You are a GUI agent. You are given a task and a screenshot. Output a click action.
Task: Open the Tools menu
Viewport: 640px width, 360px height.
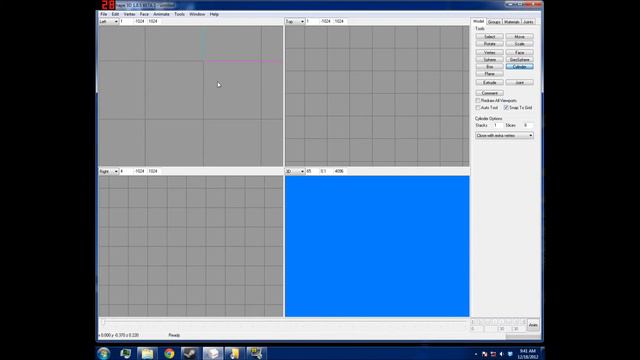[x=180, y=14]
